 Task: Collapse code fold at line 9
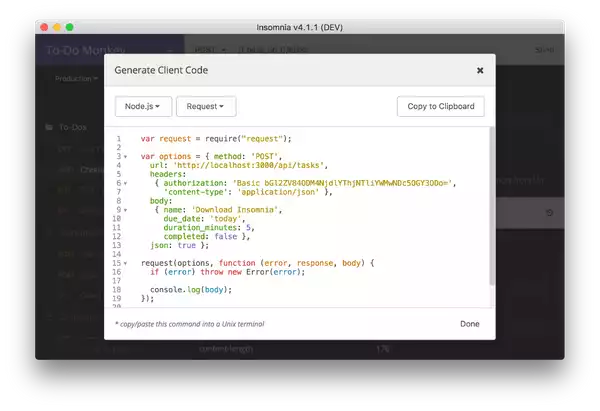click(x=126, y=210)
